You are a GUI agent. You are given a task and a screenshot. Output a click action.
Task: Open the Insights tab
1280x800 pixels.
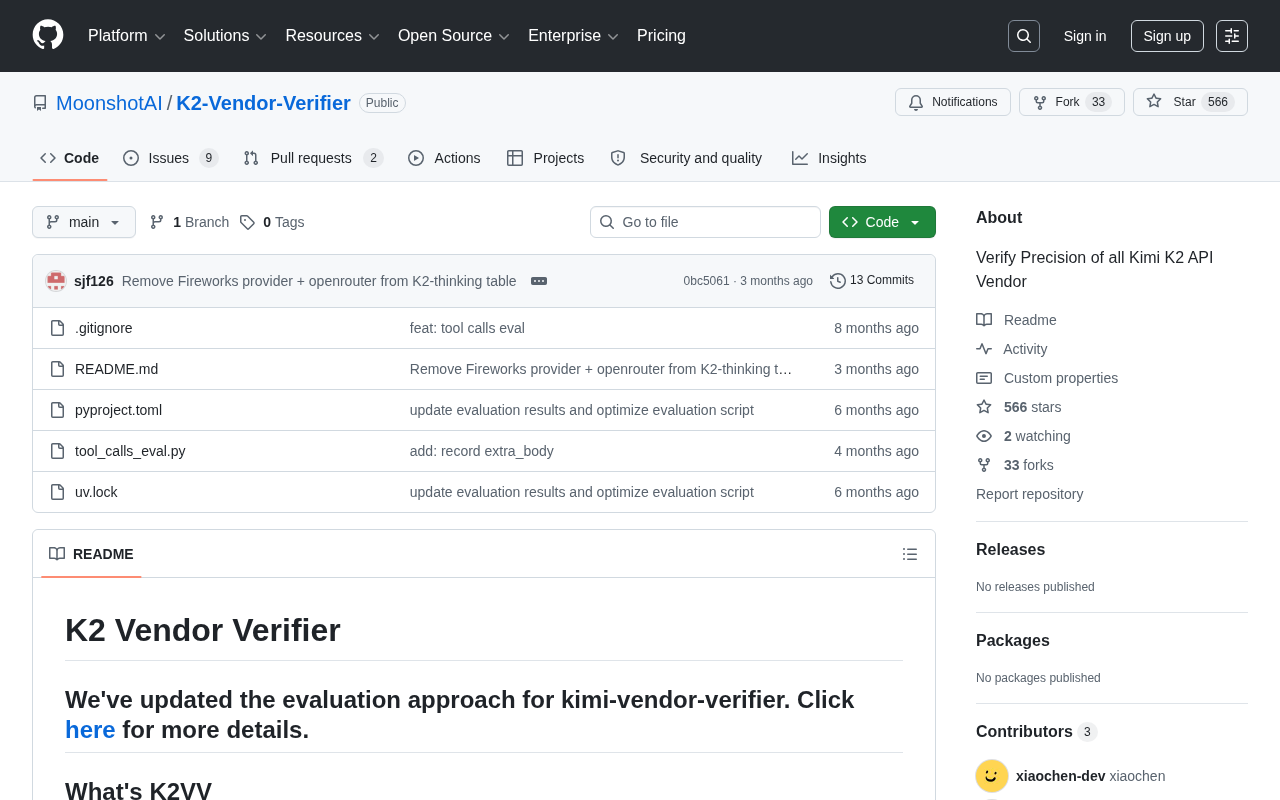pos(829,158)
